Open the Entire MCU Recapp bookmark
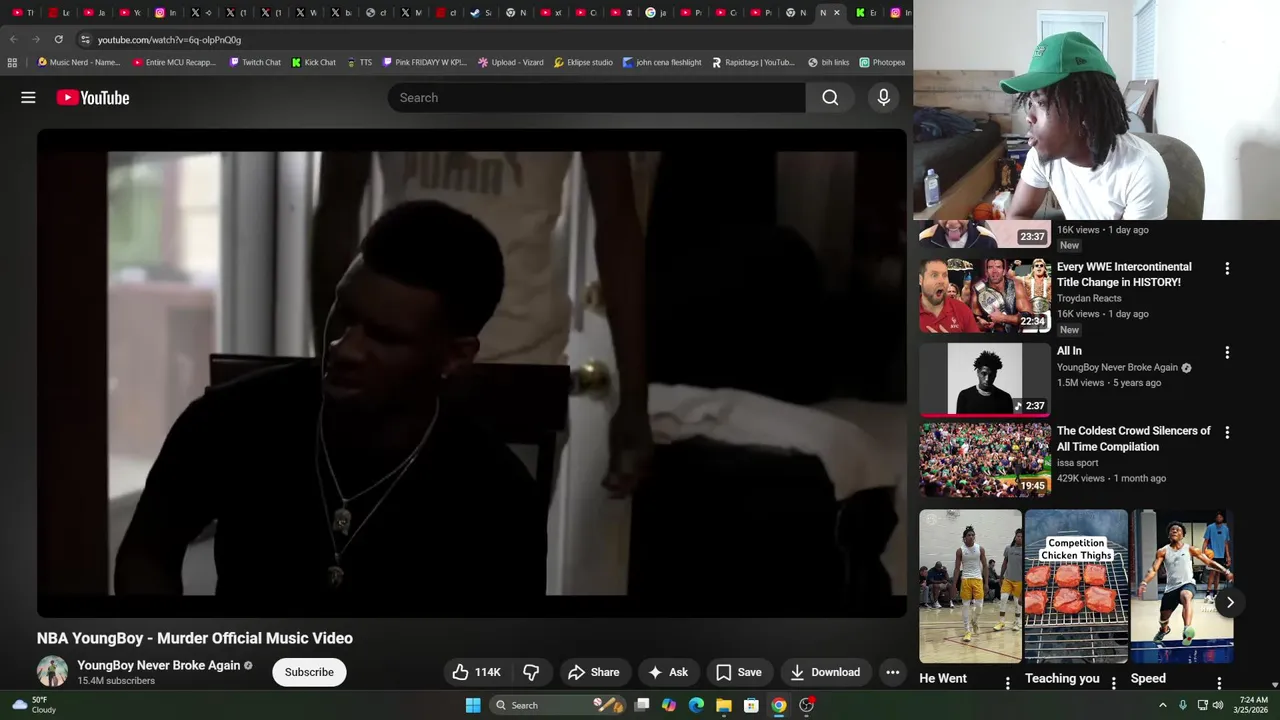 tap(174, 62)
